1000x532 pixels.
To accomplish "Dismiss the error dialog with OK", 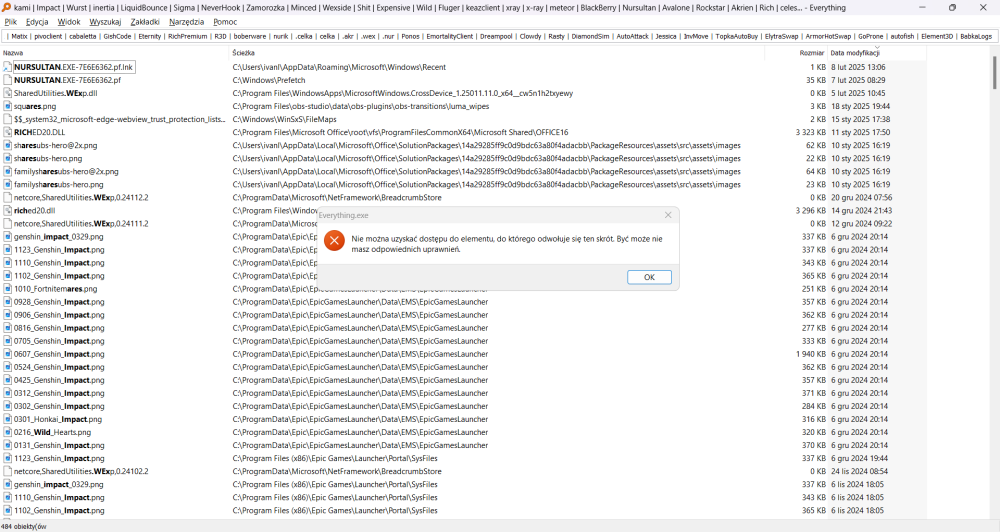I will tap(649, 277).
